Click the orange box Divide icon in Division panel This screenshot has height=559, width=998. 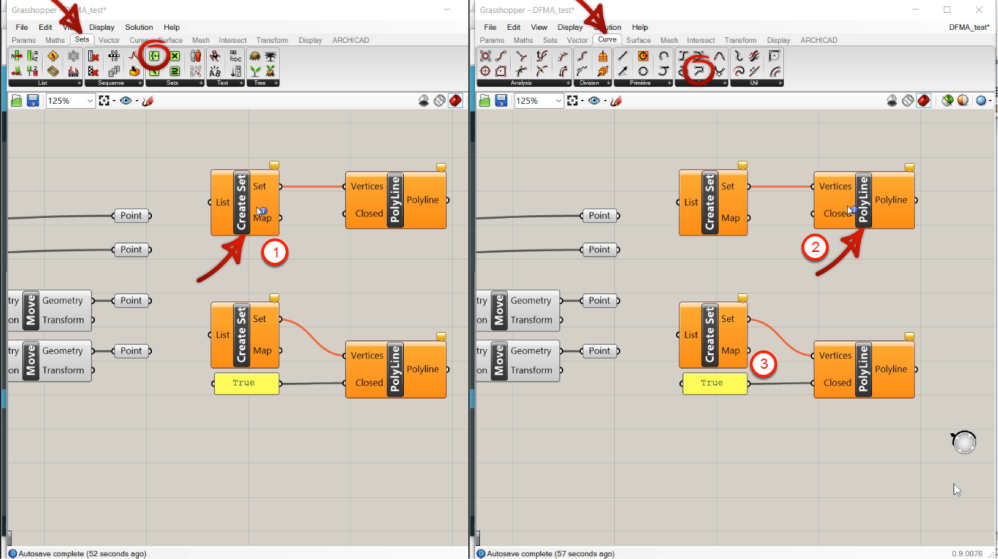602,56
